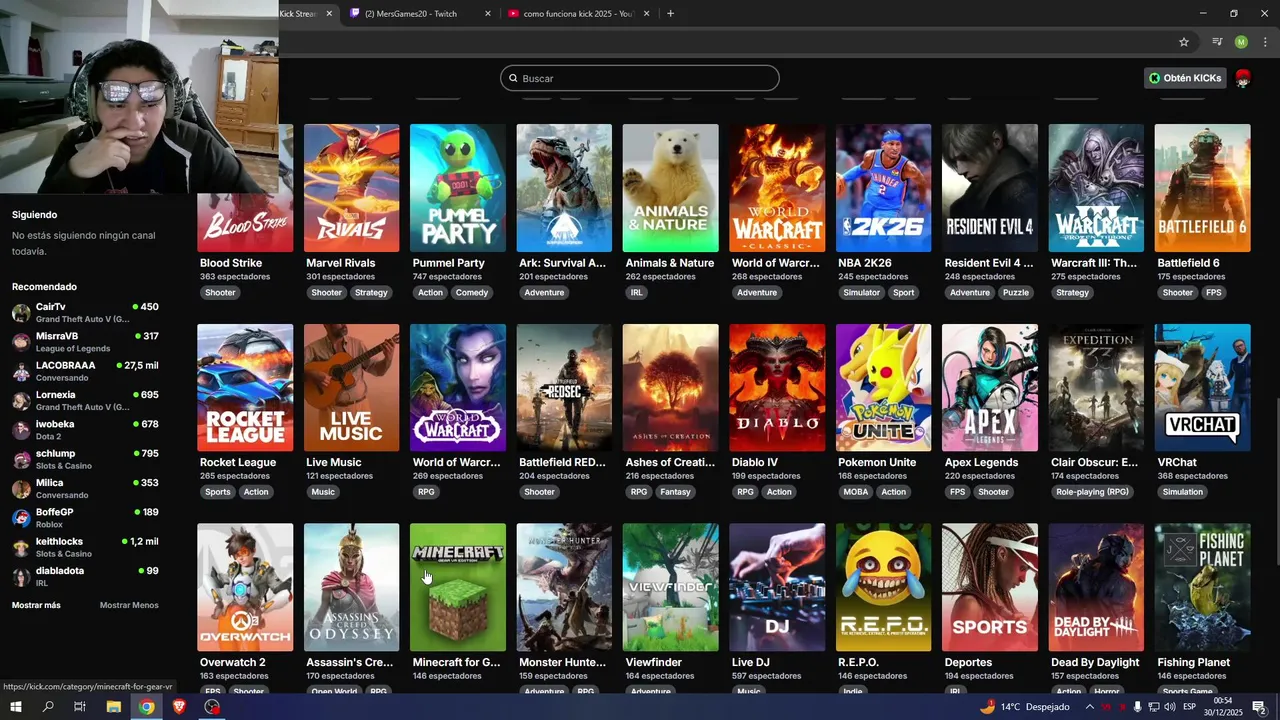Click Animals & Nature title link
This screenshot has width=1280, height=720.
670,263
